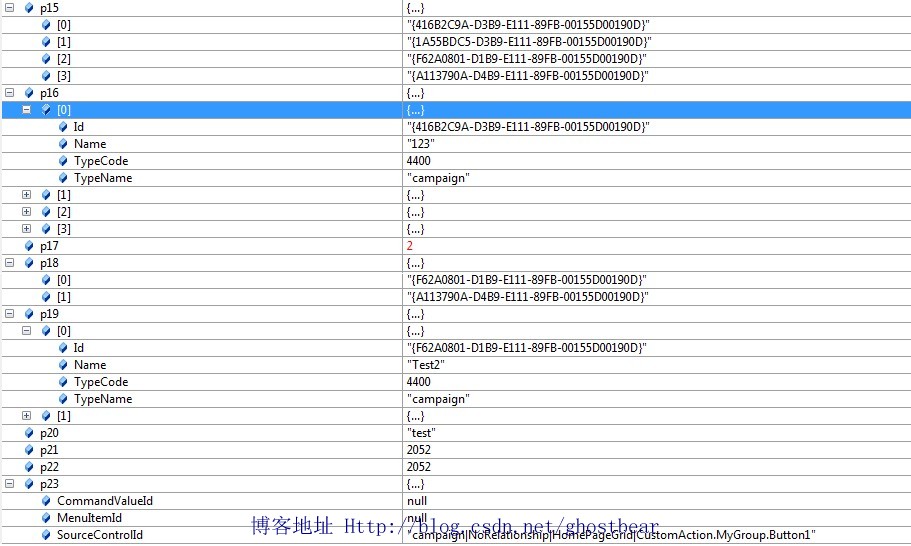This screenshot has width=911, height=546.
Task: Collapse the p16 node
Action: coord(9,93)
